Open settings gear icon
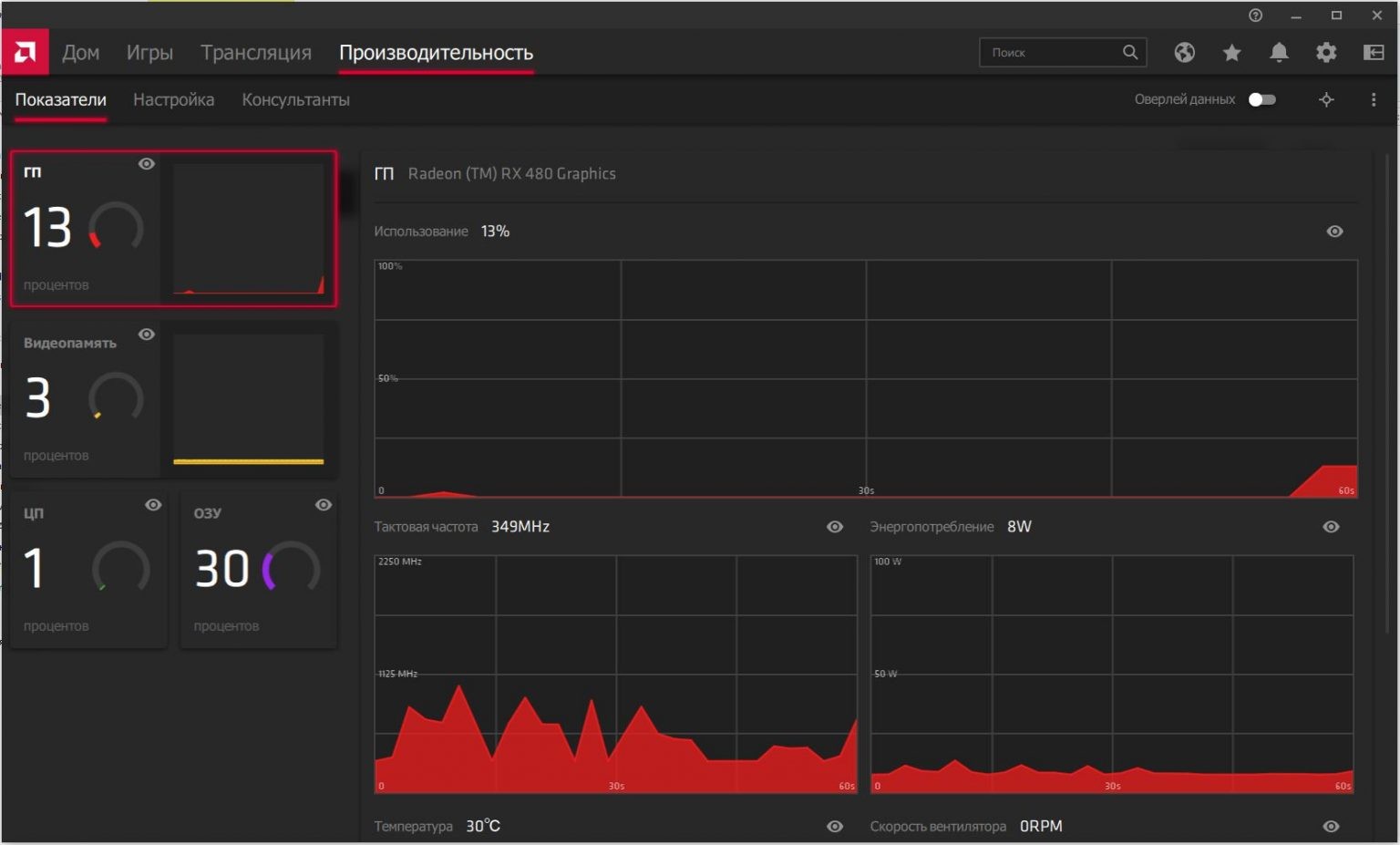The height and width of the screenshot is (845, 1400). coord(1326,53)
